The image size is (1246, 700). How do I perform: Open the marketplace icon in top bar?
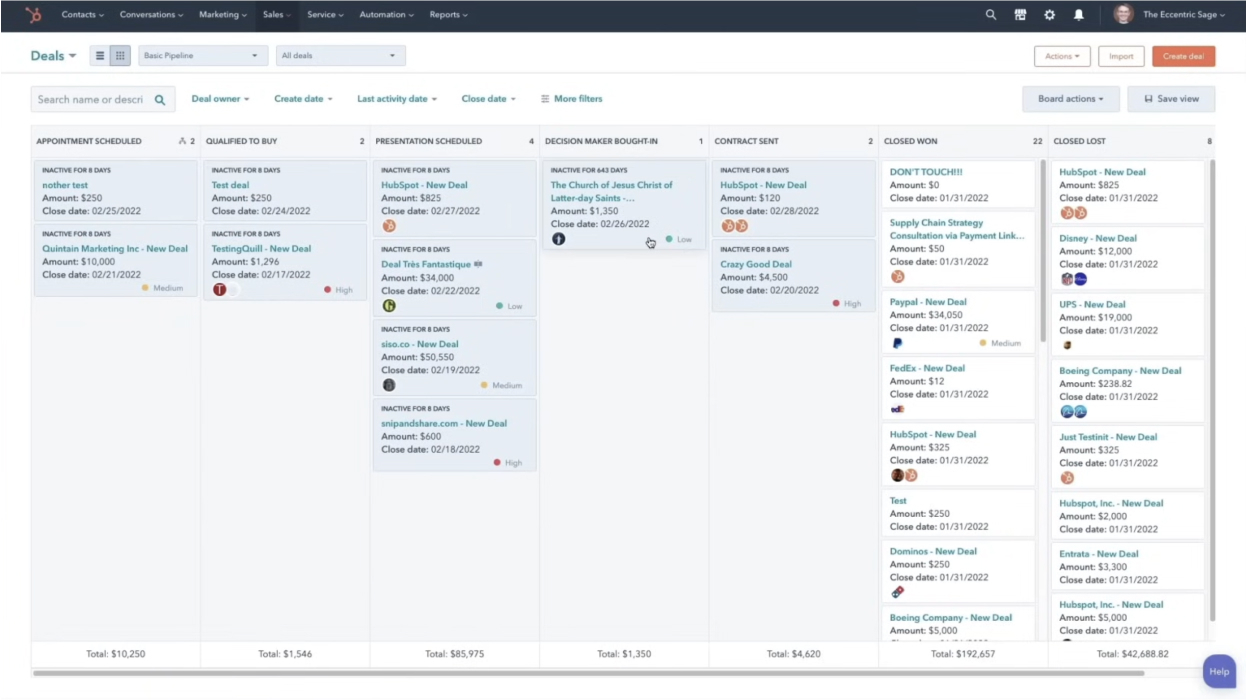coord(1020,15)
